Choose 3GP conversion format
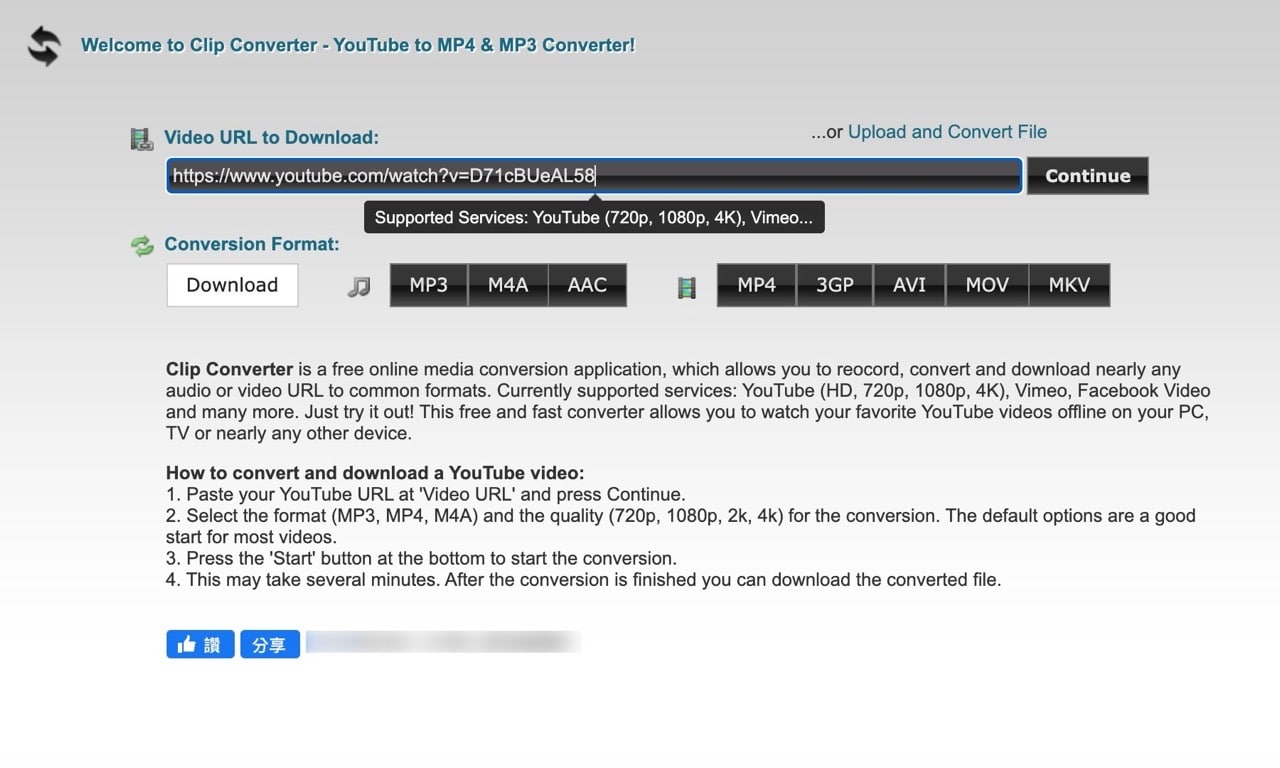1280x768 pixels. (x=835, y=285)
